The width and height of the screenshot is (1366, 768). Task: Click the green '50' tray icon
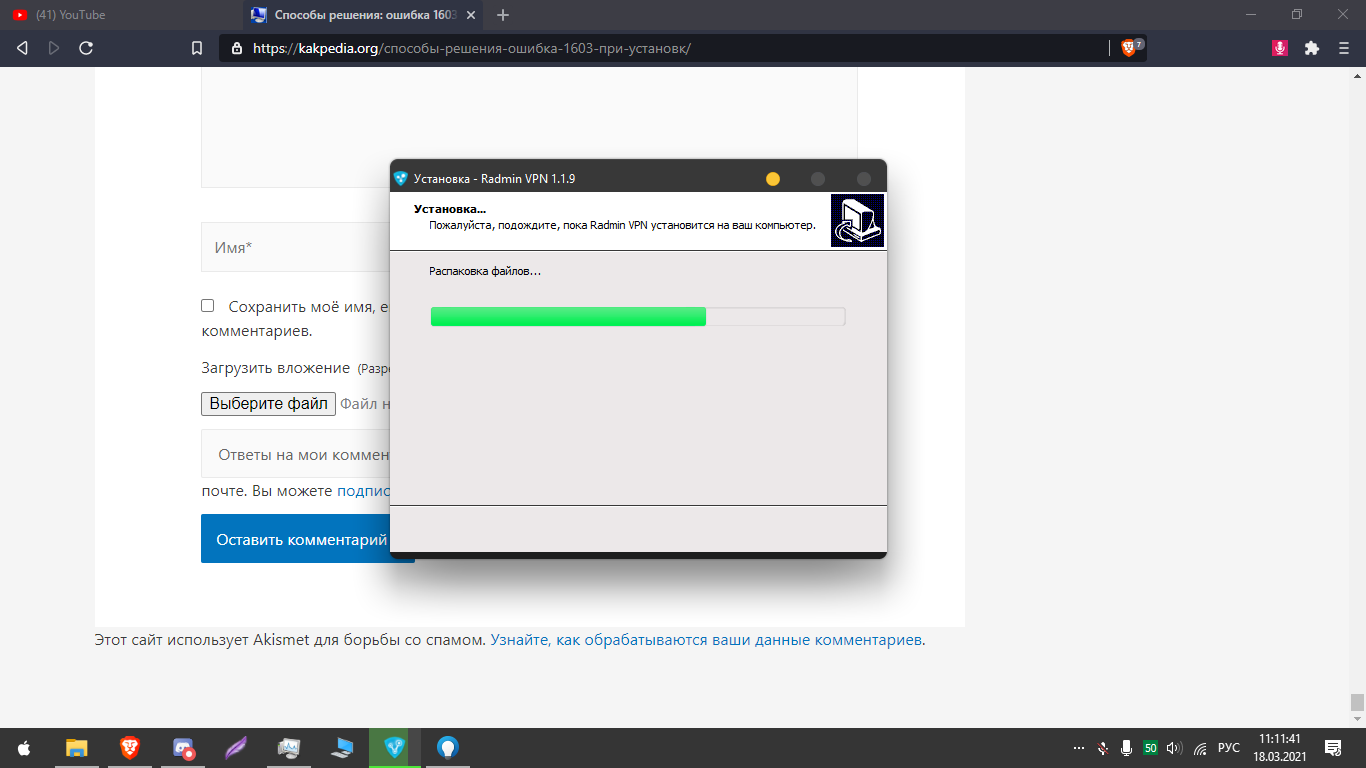tap(1150, 748)
